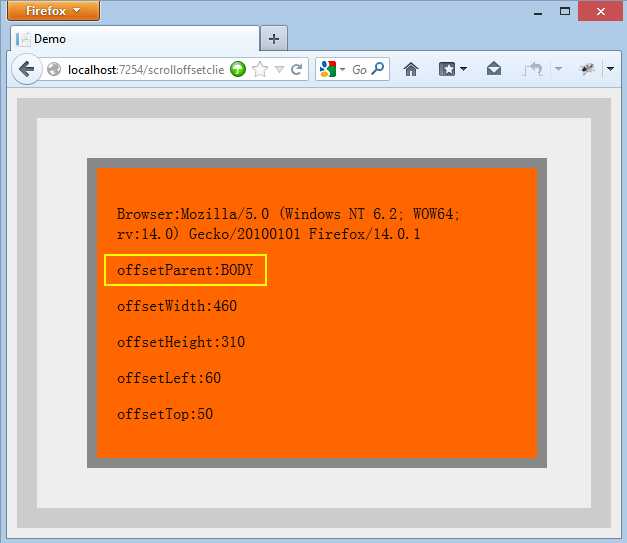Click the offsetTop:50 text
This screenshot has width=627, height=543.
pyautogui.click(x=165, y=414)
